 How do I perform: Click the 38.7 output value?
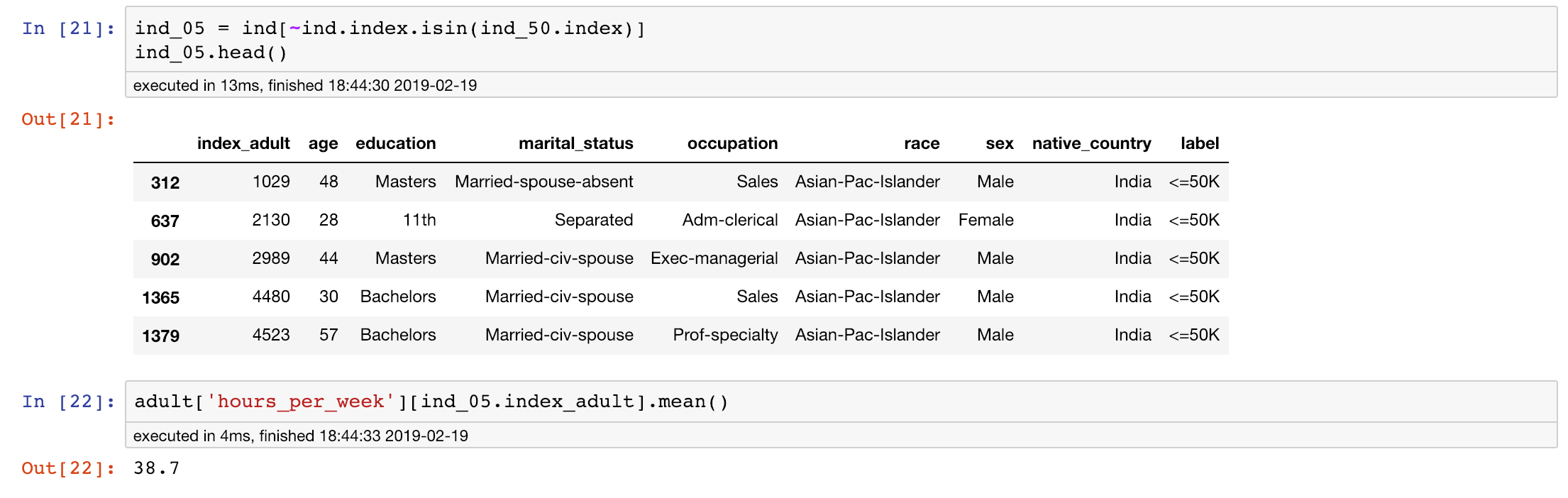click(156, 468)
